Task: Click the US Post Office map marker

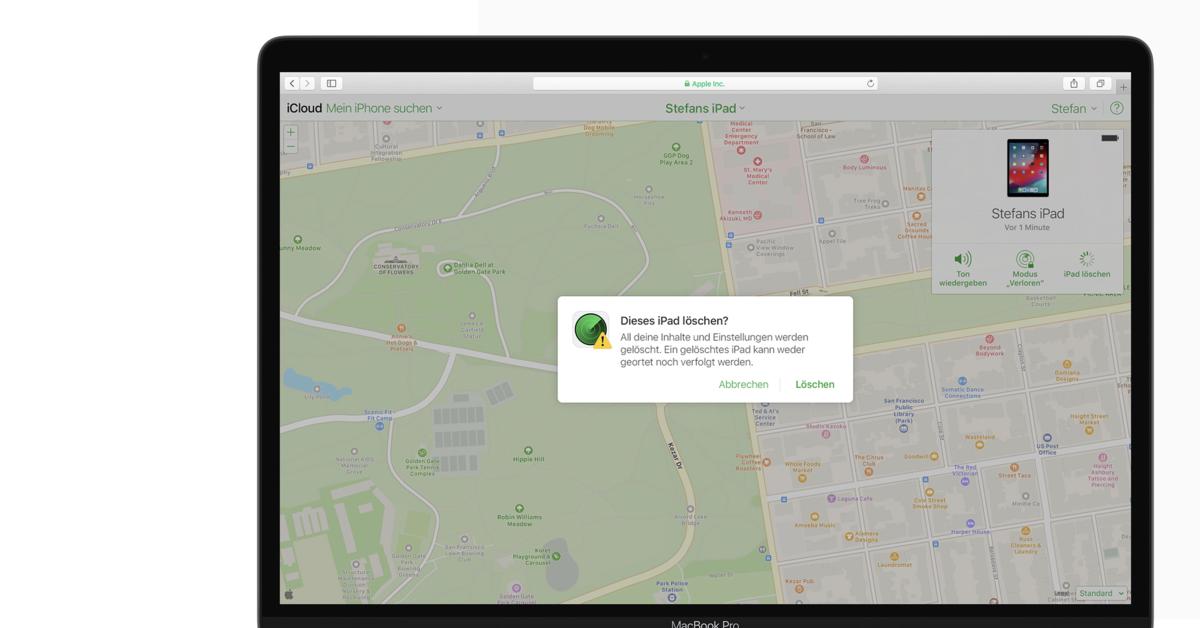Action: click(1047, 438)
